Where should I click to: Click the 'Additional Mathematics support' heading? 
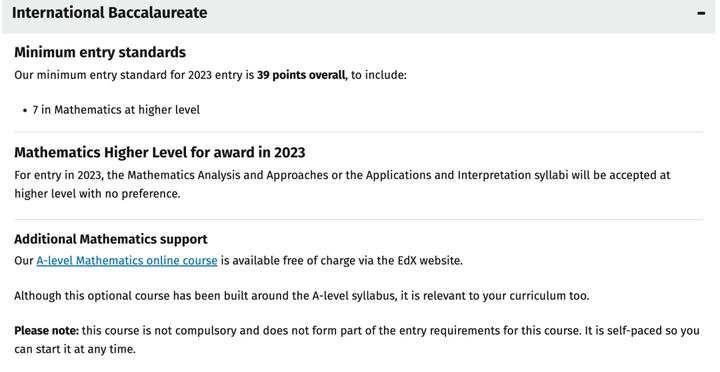tap(111, 239)
